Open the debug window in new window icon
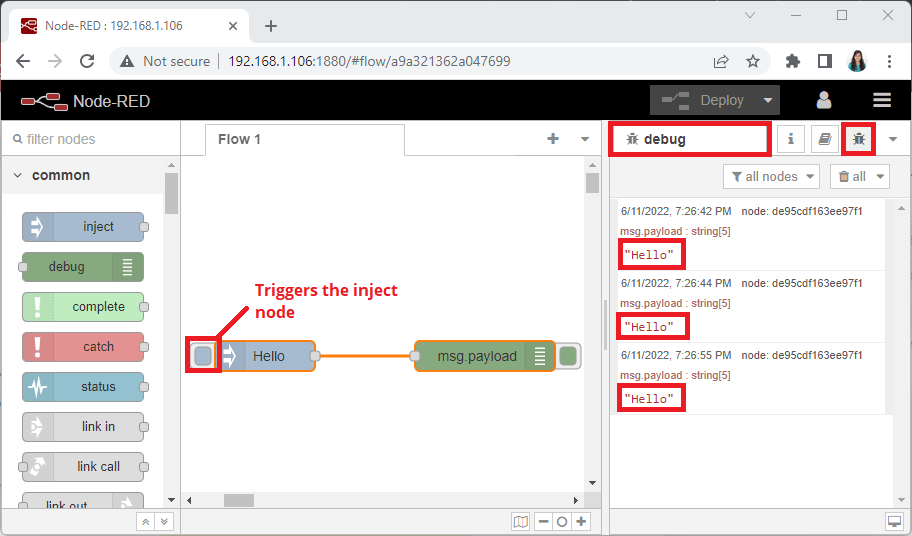 (x=893, y=521)
